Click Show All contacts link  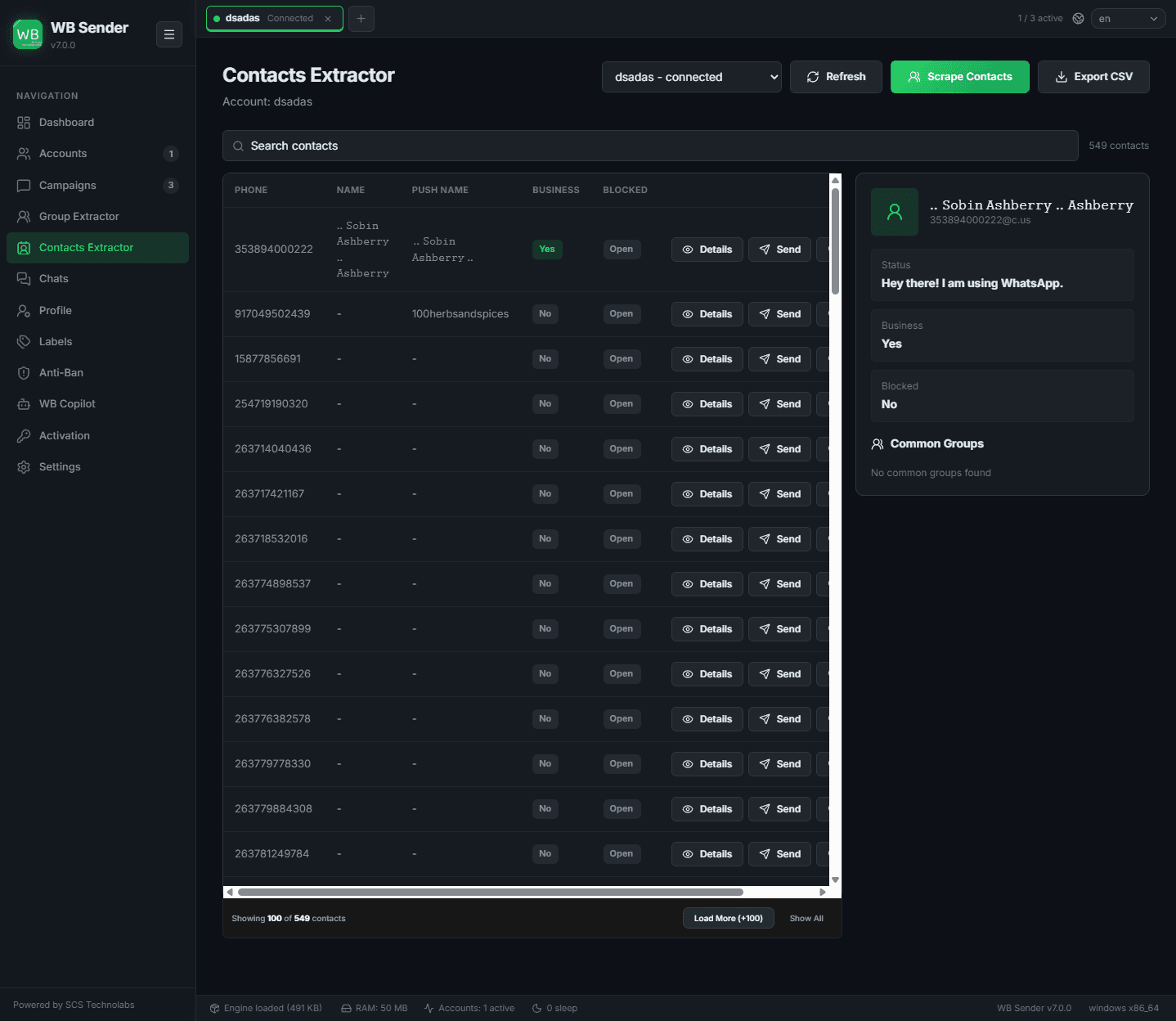coord(806,919)
